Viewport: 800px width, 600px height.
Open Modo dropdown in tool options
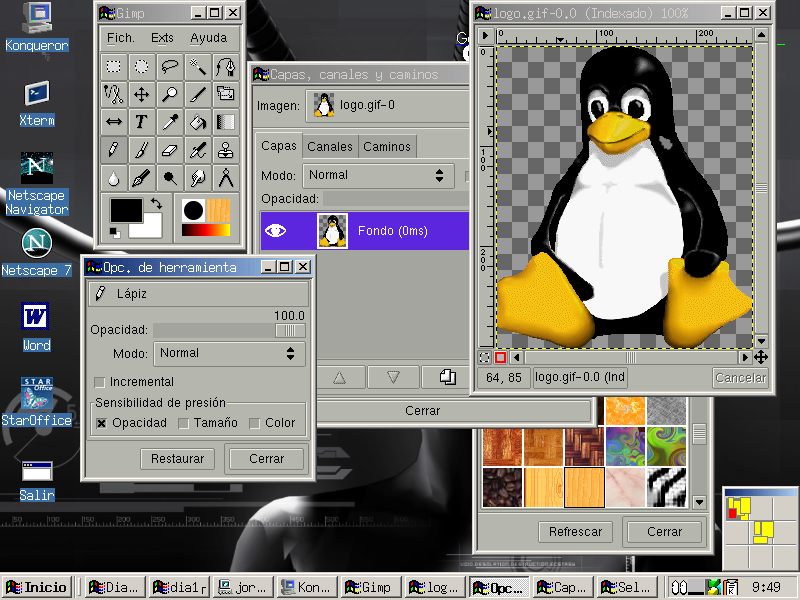coord(230,354)
